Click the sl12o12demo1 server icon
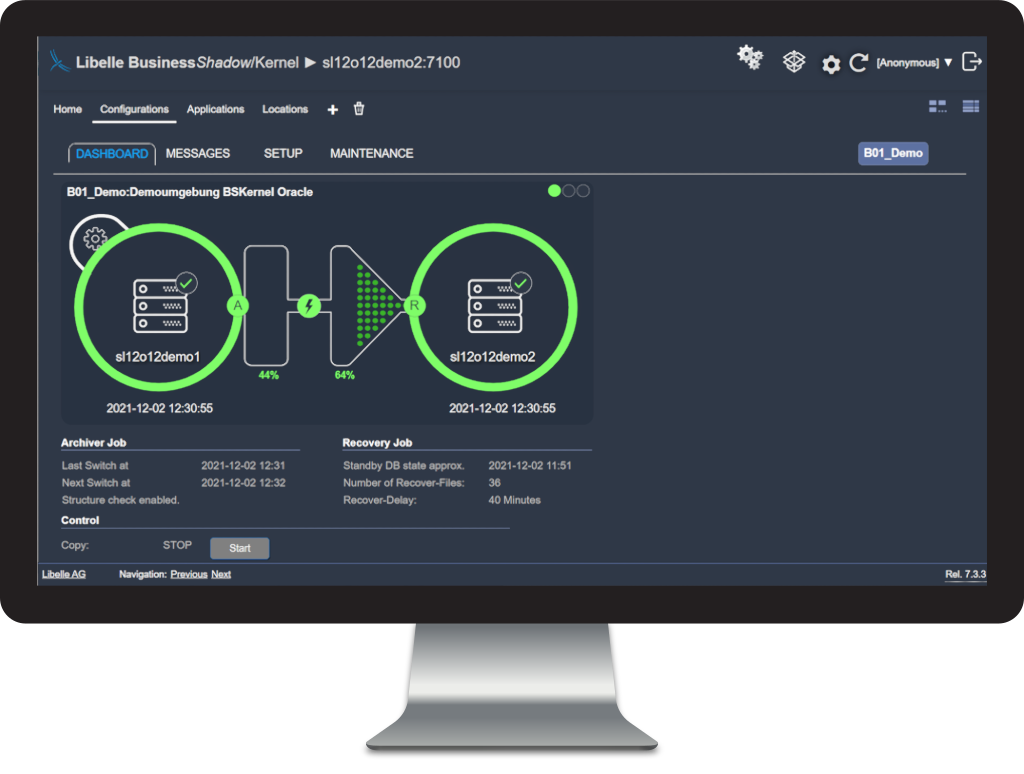 tap(161, 306)
